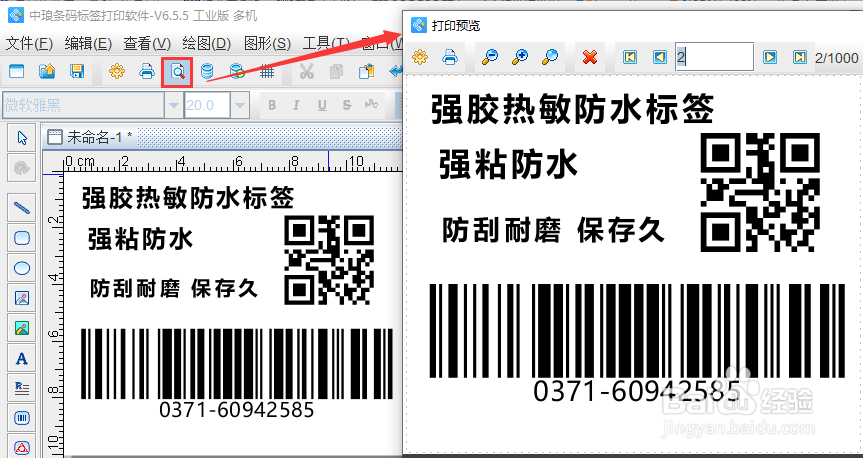Open print preview with the magnifier page icon
Image resolution: width=863 pixels, height=458 pixels.
[x=177, y=72]
